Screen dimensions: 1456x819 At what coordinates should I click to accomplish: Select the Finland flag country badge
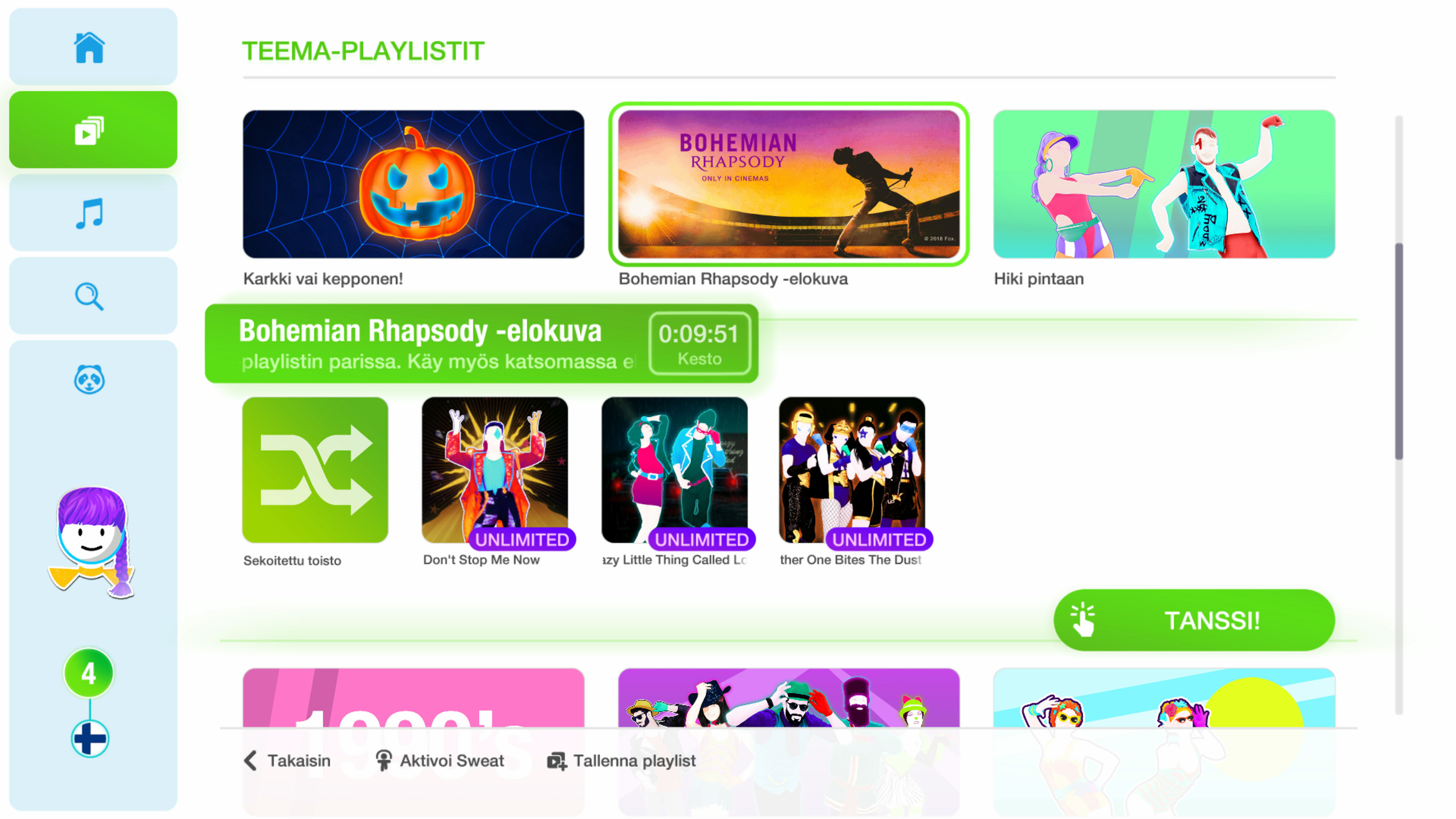pyautogui.click(x=90, y=738)
